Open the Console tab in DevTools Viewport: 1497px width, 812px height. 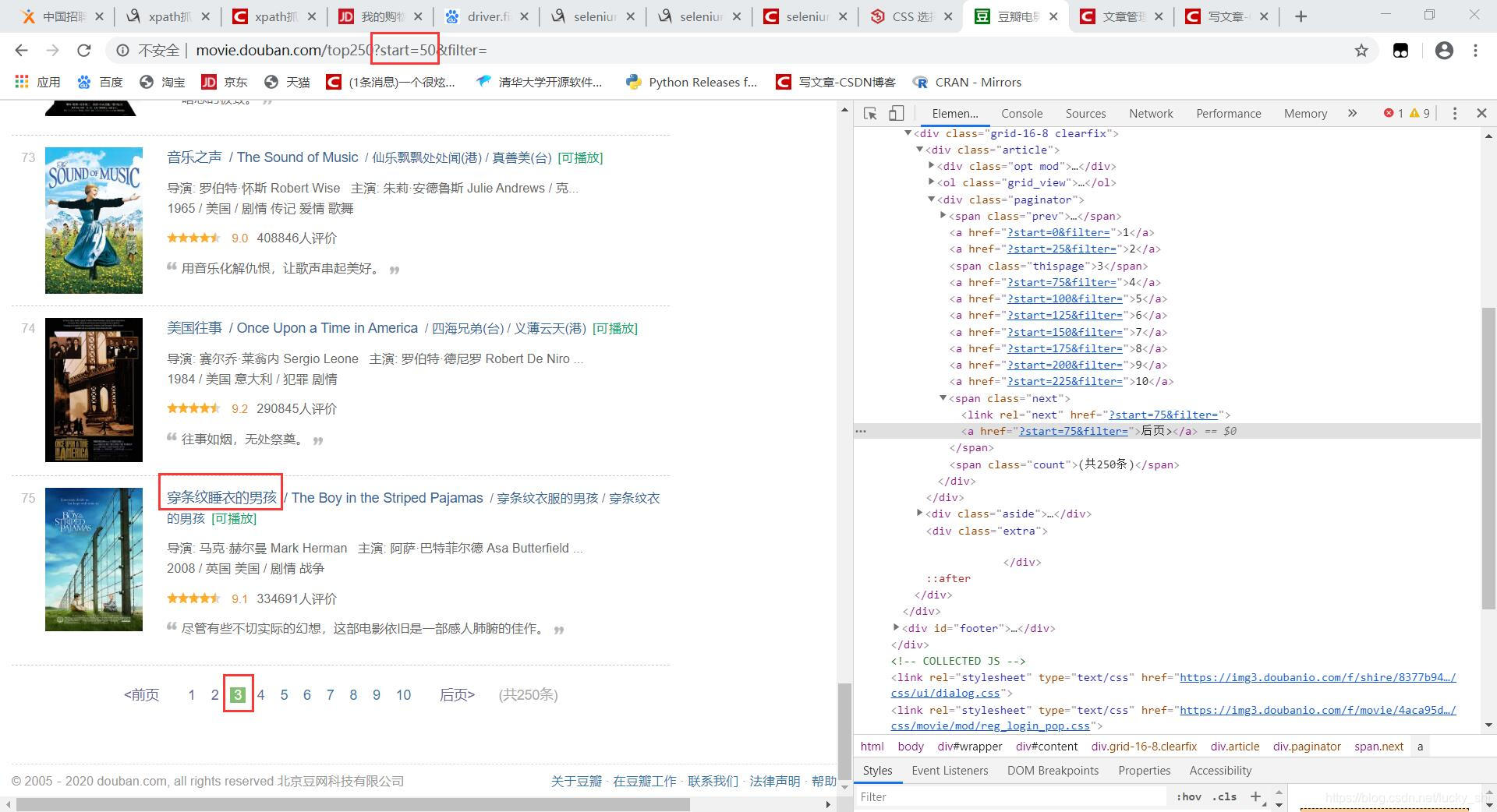[x=1021, y=113]
